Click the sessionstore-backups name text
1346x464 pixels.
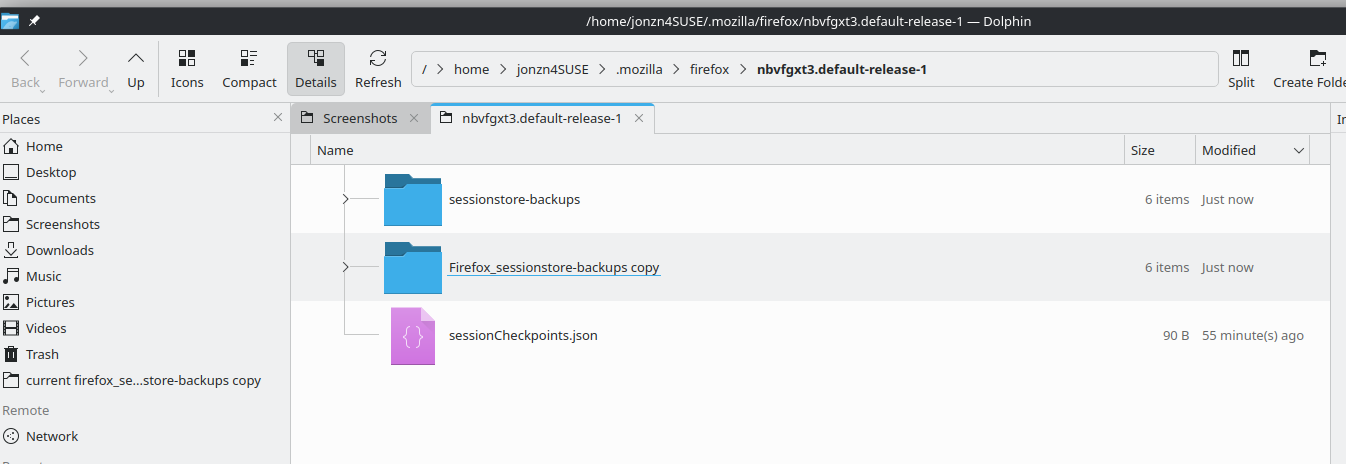click(515, 199)
